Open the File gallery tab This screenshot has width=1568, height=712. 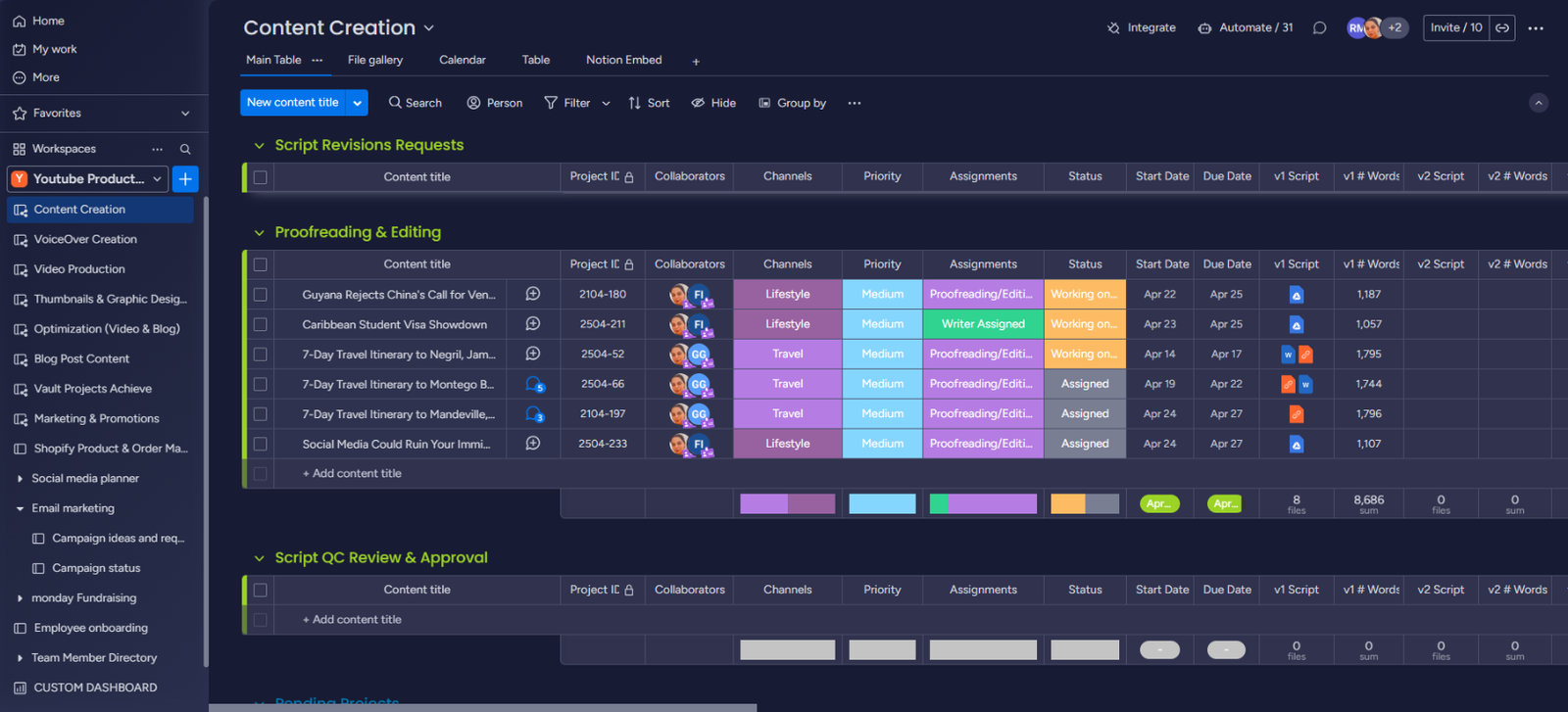[374, 60]
